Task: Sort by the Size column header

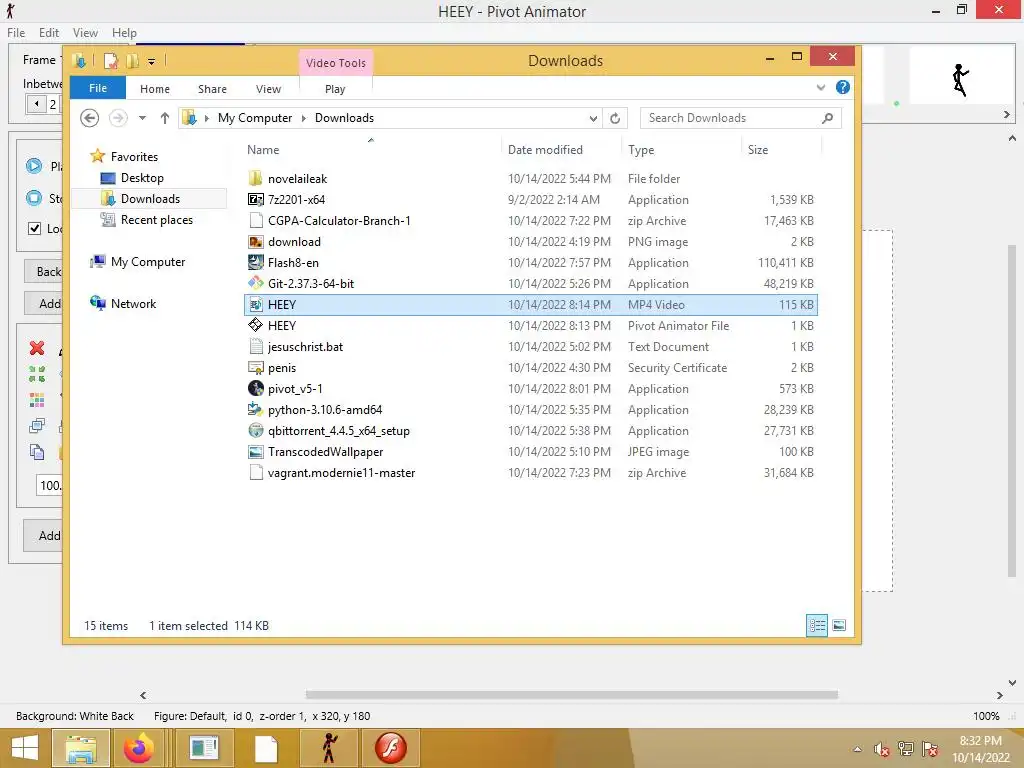Action: (758, 150)
